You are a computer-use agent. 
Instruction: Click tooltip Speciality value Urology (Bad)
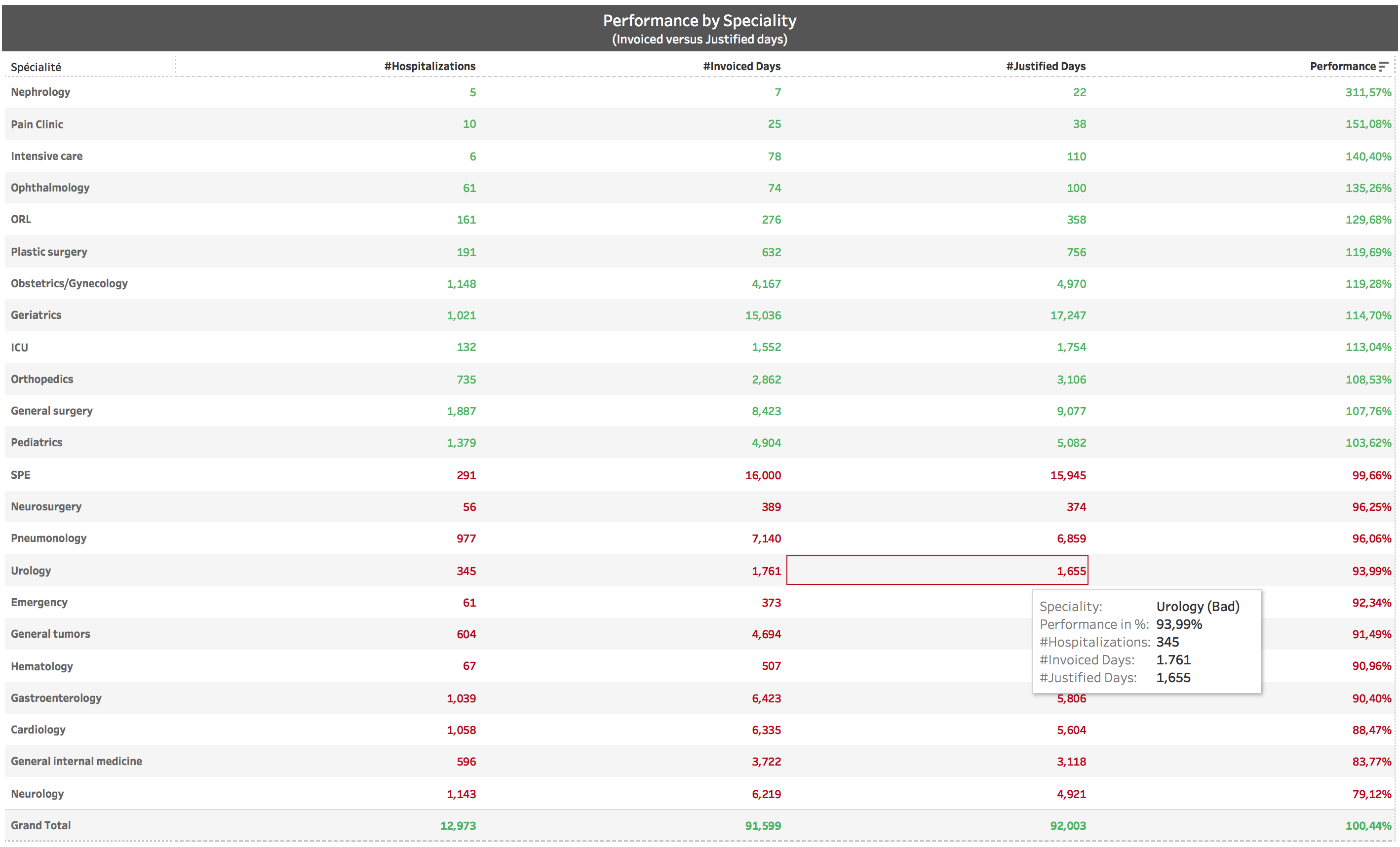(1198, 607)
